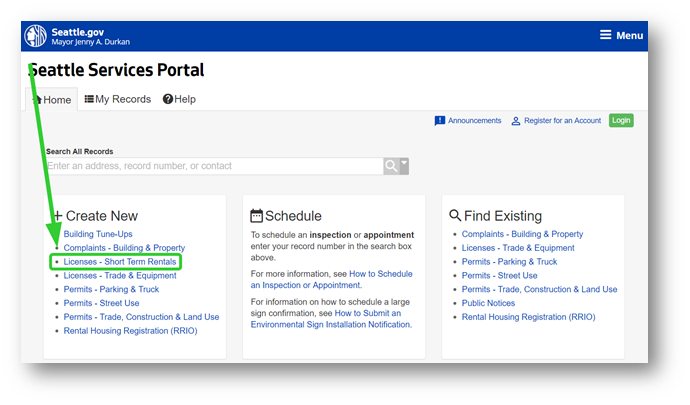
Task: Focus the Search All Records field
Action: click(215, 166)
